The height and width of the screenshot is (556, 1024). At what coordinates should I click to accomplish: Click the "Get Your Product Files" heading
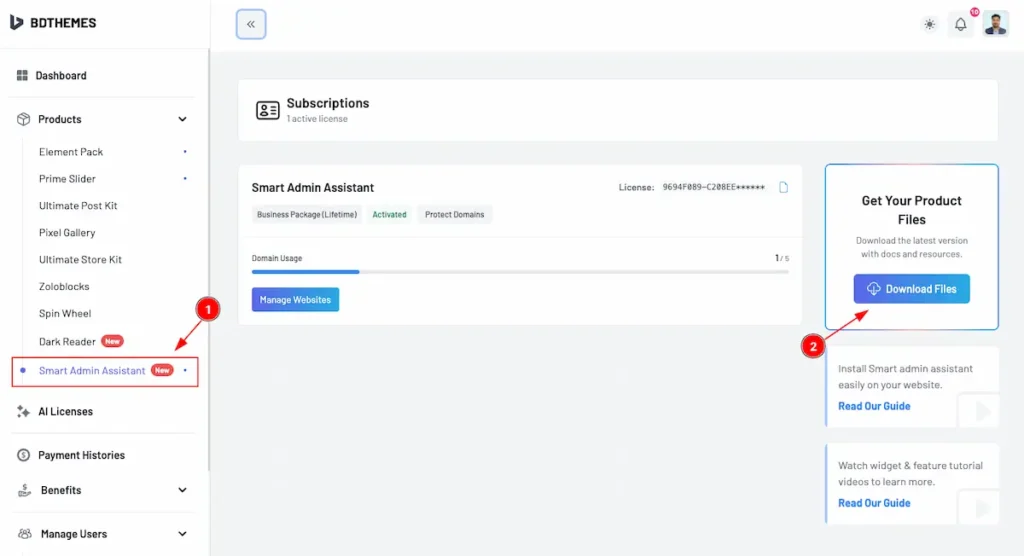[x=912, y=210]
